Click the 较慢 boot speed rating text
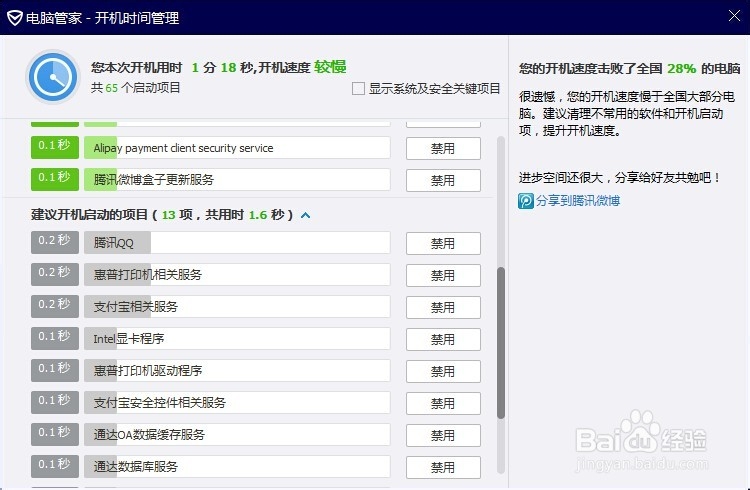The height and width of the screenshot is (490, 750). tap(330, 67)
